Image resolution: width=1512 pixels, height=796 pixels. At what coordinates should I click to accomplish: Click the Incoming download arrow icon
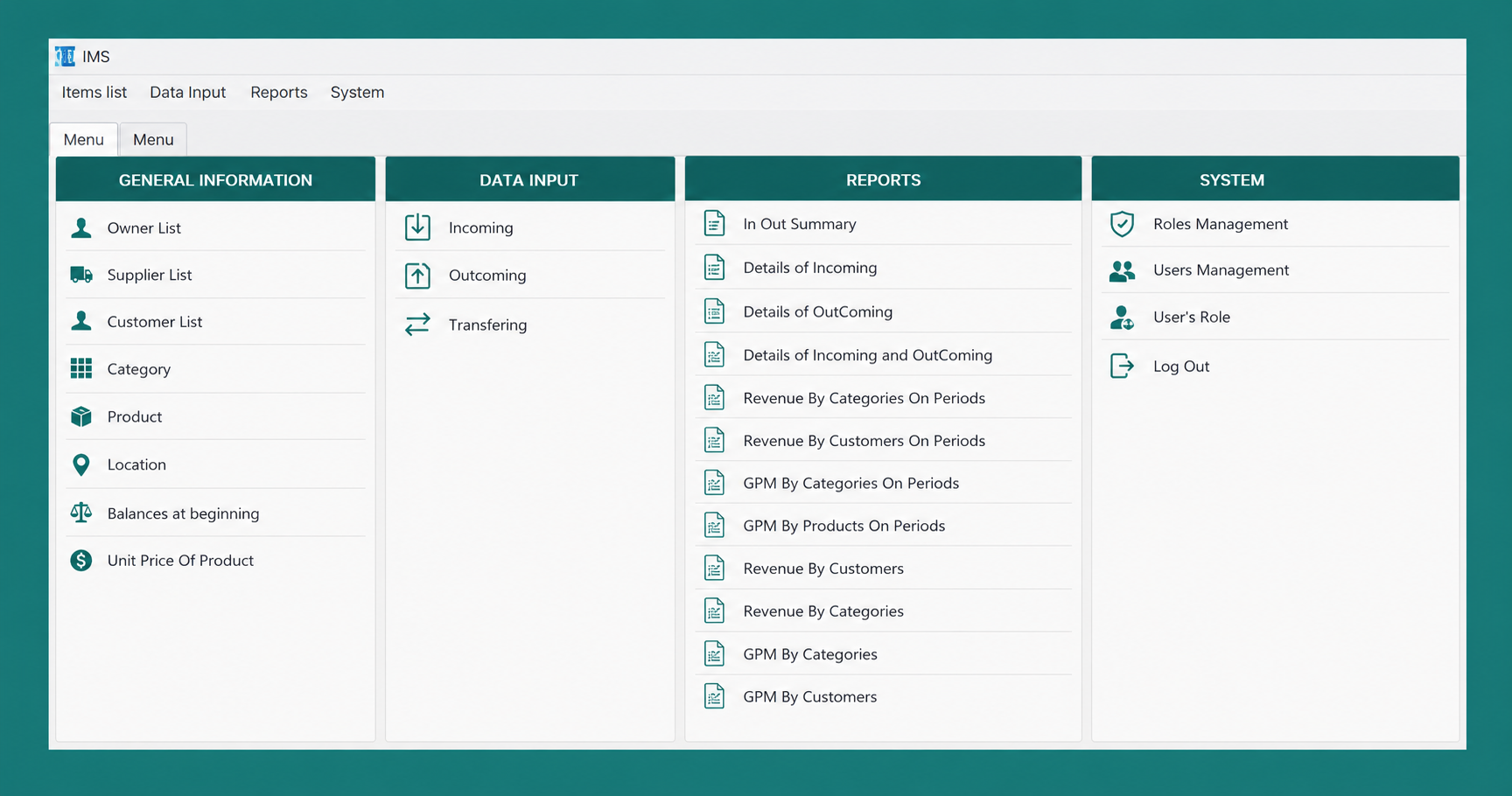[x=417, y=227]
